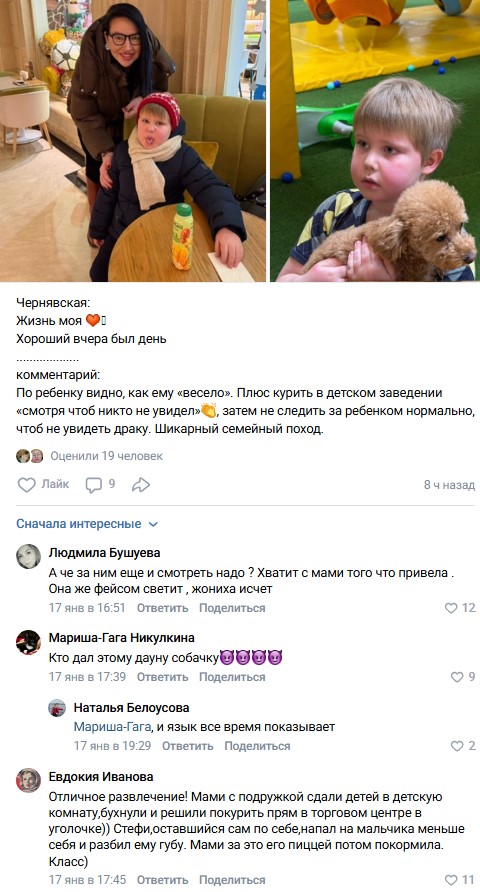Screen dimensions: 480x892
Task: Open Людмила Бушуева's avatar
Action: pos(28,556)
